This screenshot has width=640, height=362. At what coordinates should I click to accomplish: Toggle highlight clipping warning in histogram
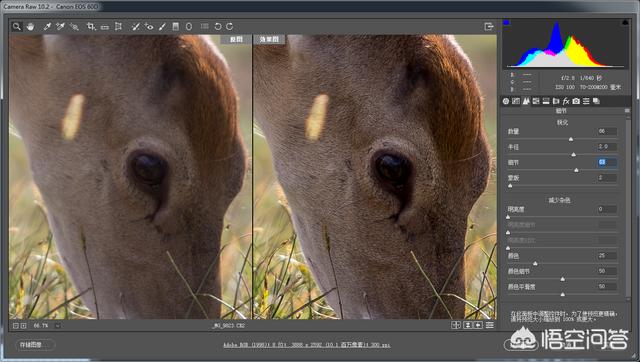625,22
